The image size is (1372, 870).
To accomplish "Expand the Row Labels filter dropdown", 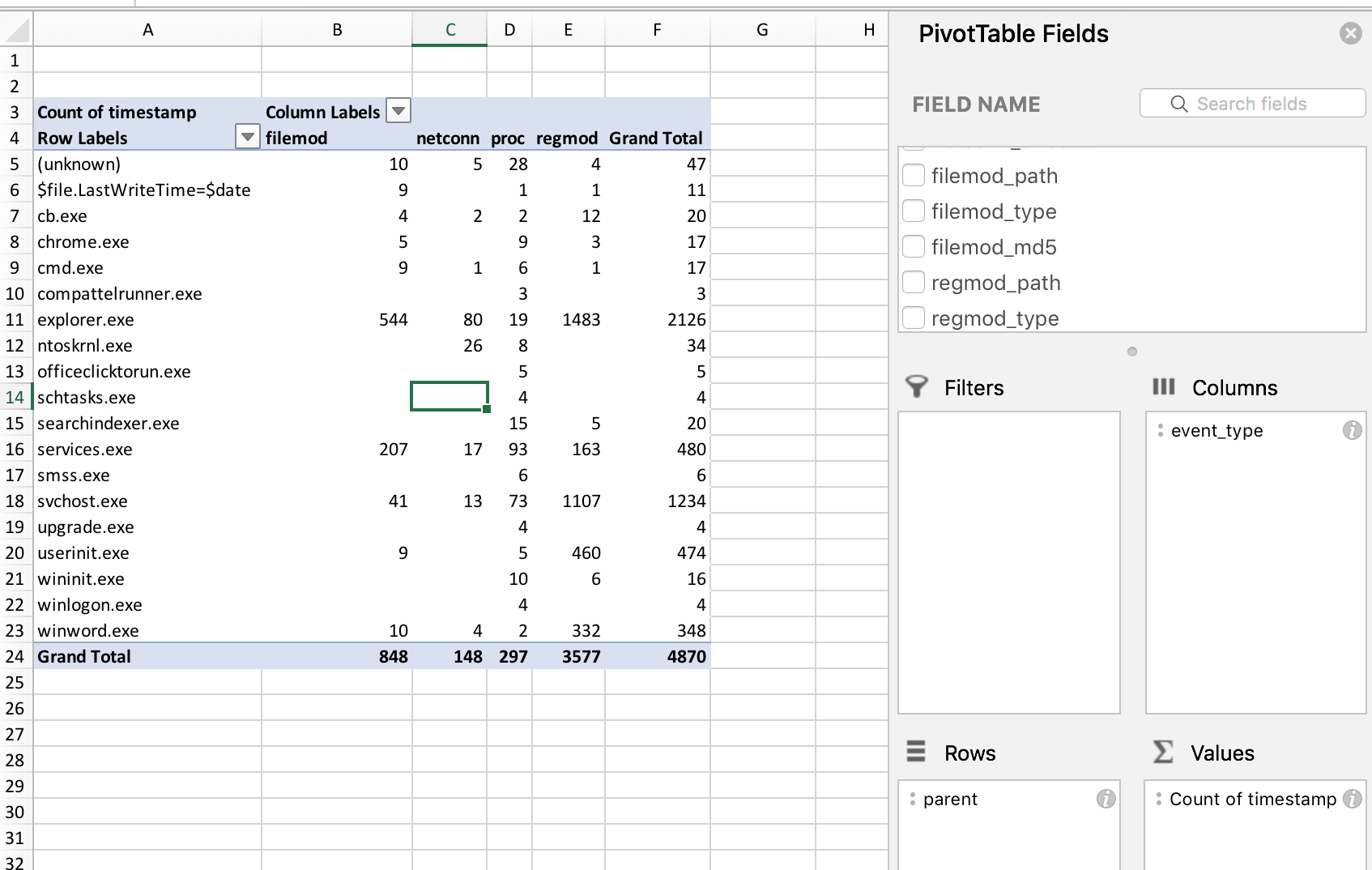I will 247,138.
